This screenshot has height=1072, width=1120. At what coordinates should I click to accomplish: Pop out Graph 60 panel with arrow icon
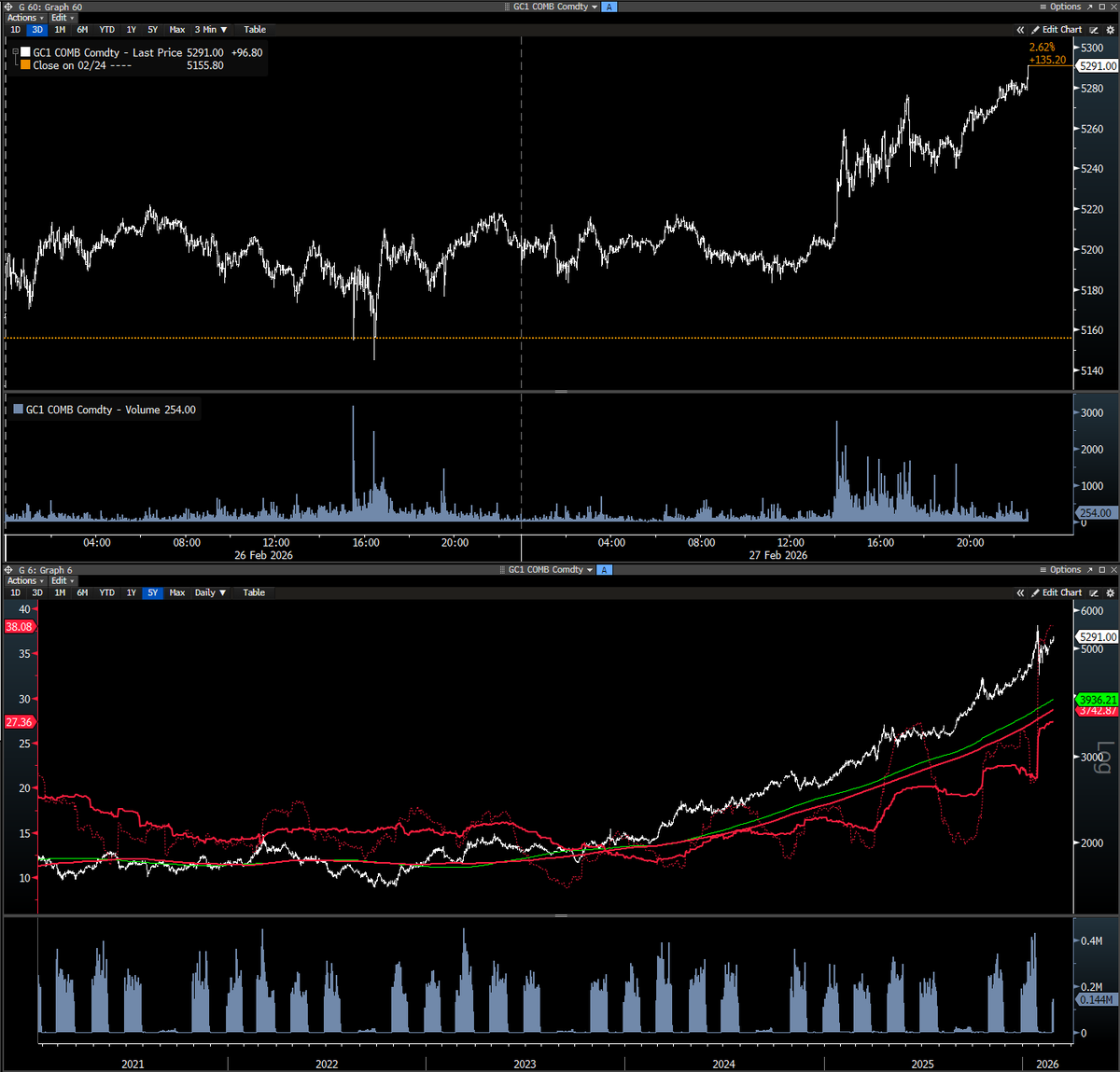click(x=1089, y=7)
